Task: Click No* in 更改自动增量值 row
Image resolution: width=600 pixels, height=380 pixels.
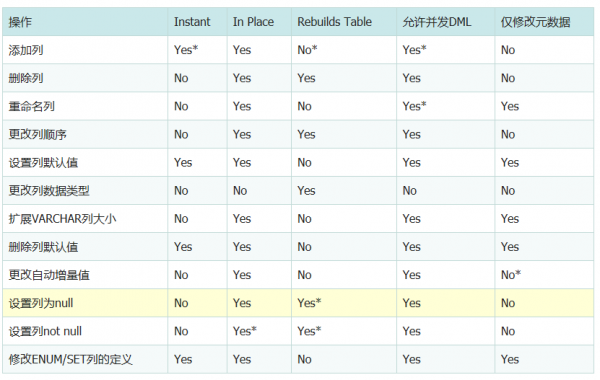Action: (511, 275)
